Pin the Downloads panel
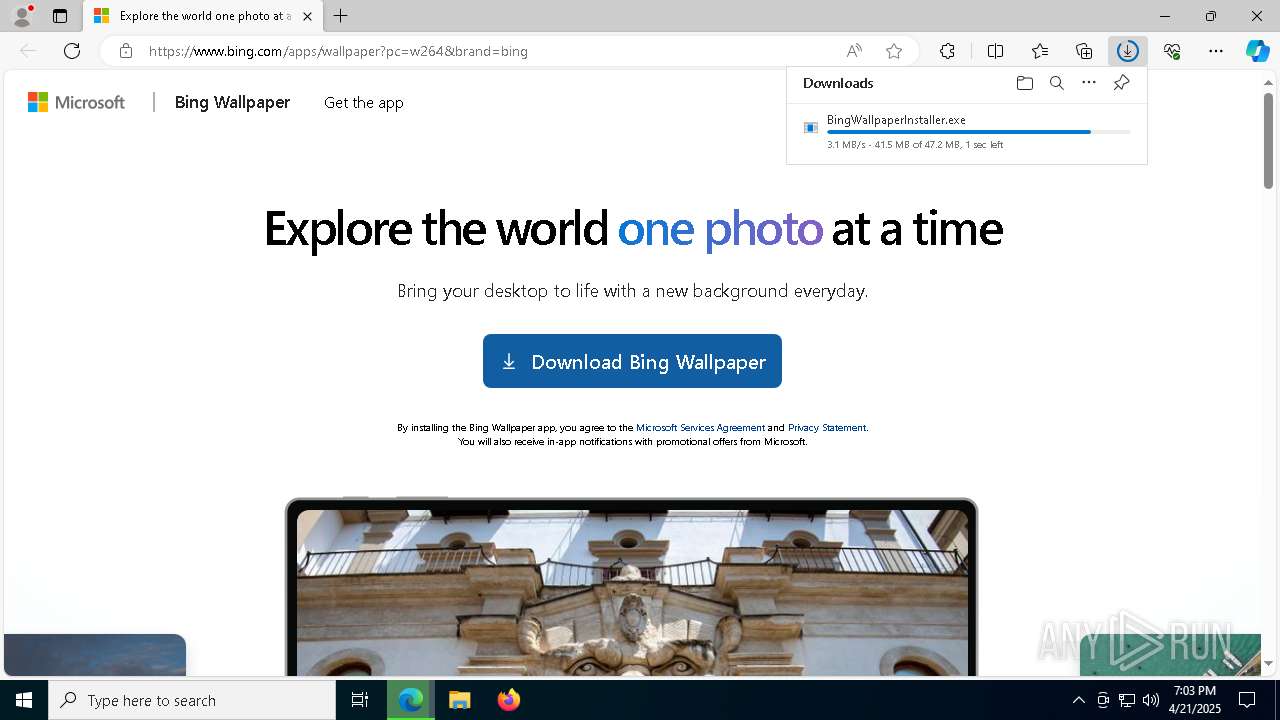Viewport: 1280px width, 720px height. point(1121,83)
